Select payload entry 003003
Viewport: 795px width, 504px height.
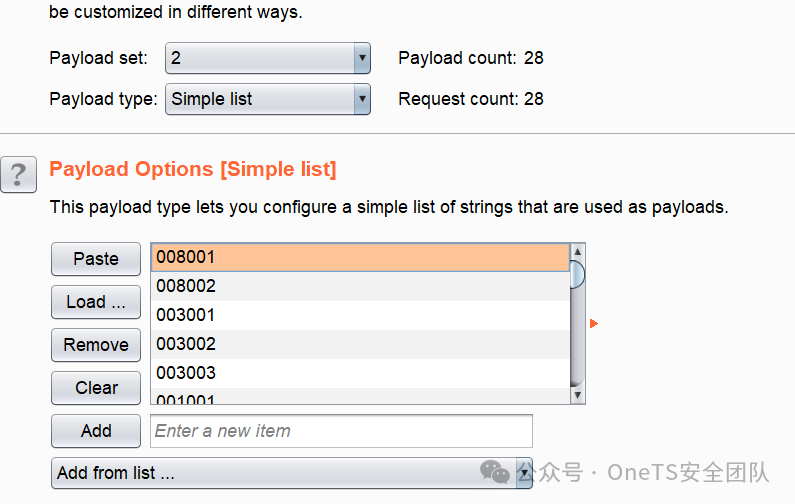point(360,373)
